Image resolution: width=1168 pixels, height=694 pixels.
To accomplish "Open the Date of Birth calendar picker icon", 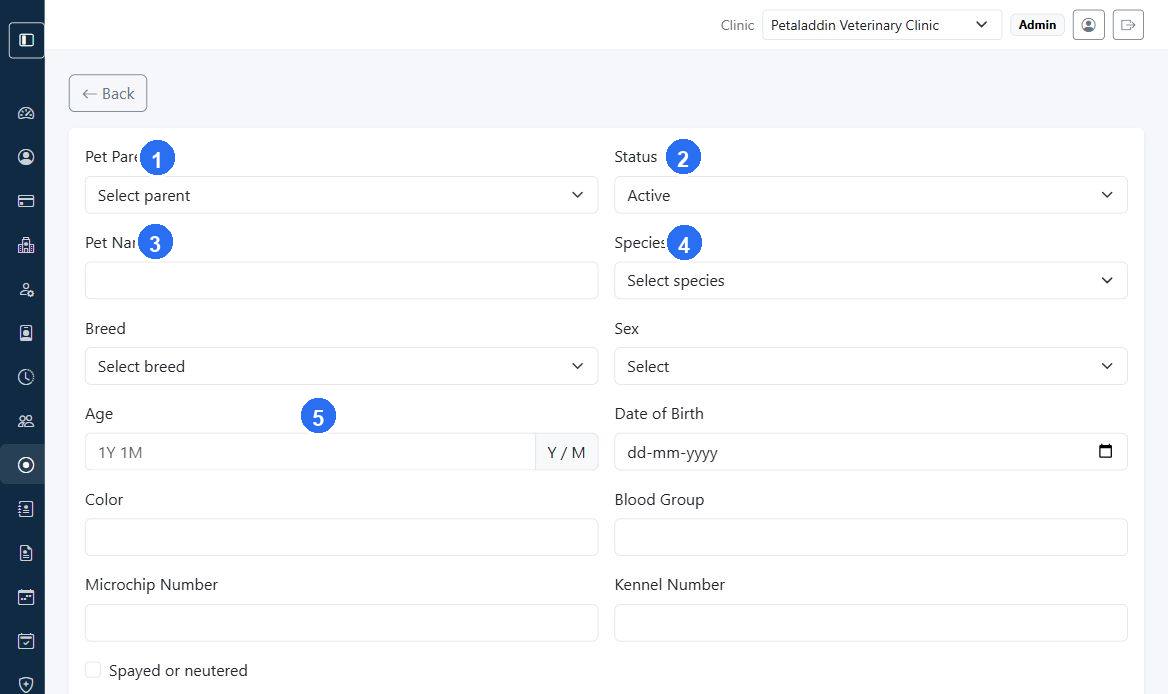I will pos(1105,451).
